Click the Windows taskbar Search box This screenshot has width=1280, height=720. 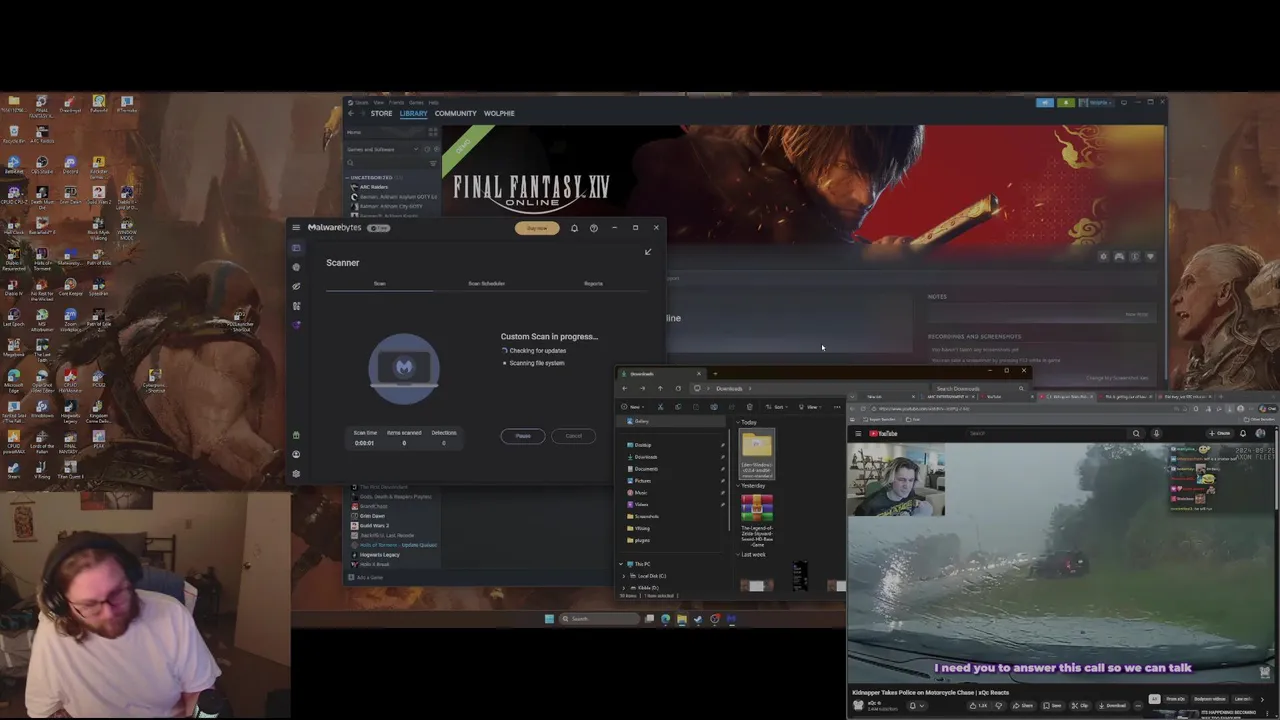tap(598, 619)
